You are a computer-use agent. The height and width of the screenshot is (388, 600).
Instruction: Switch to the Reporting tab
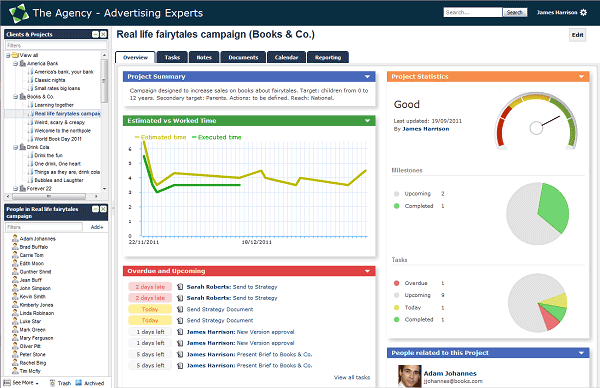click(328, 57)
